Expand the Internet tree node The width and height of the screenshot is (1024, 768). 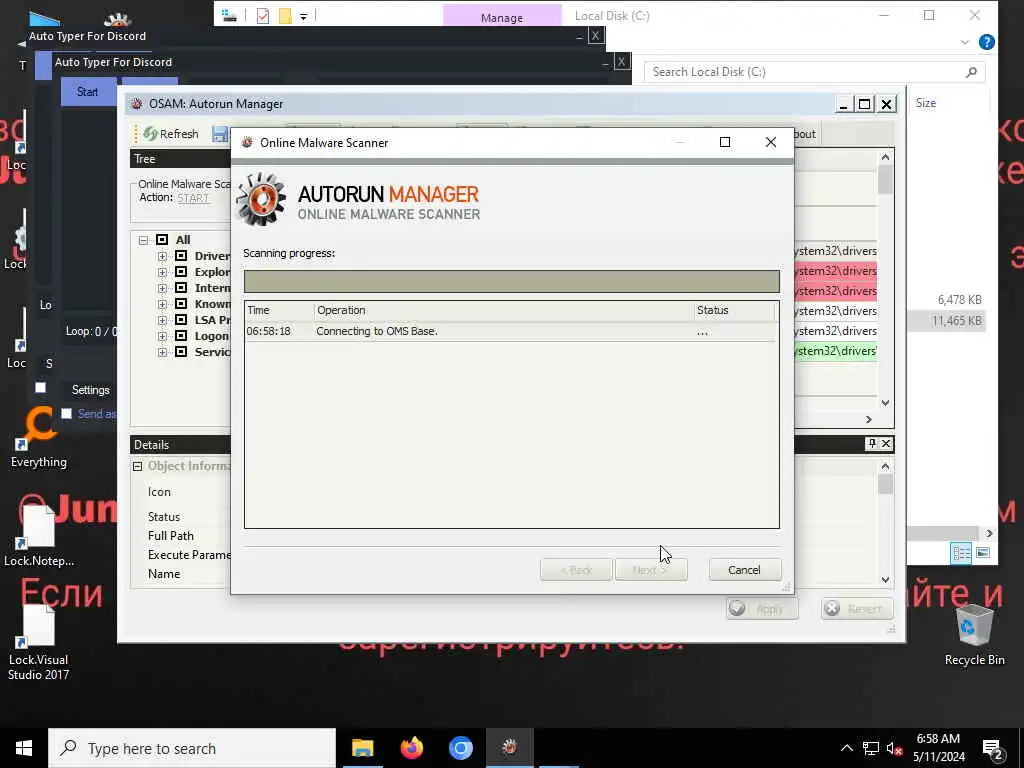(163, 288)
